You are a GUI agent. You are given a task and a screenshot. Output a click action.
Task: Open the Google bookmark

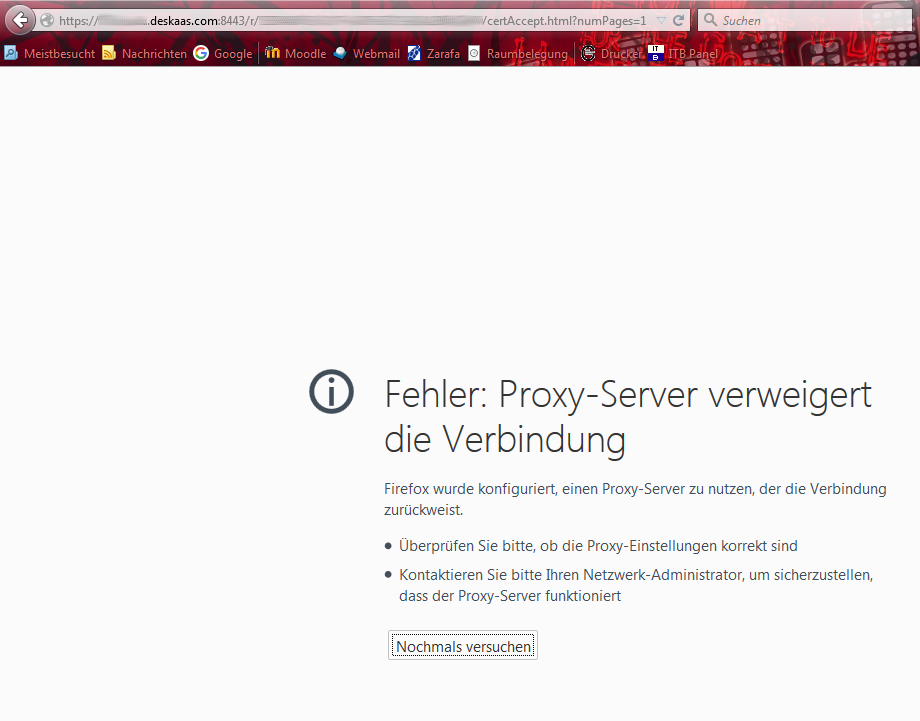(x=223, y=54)
